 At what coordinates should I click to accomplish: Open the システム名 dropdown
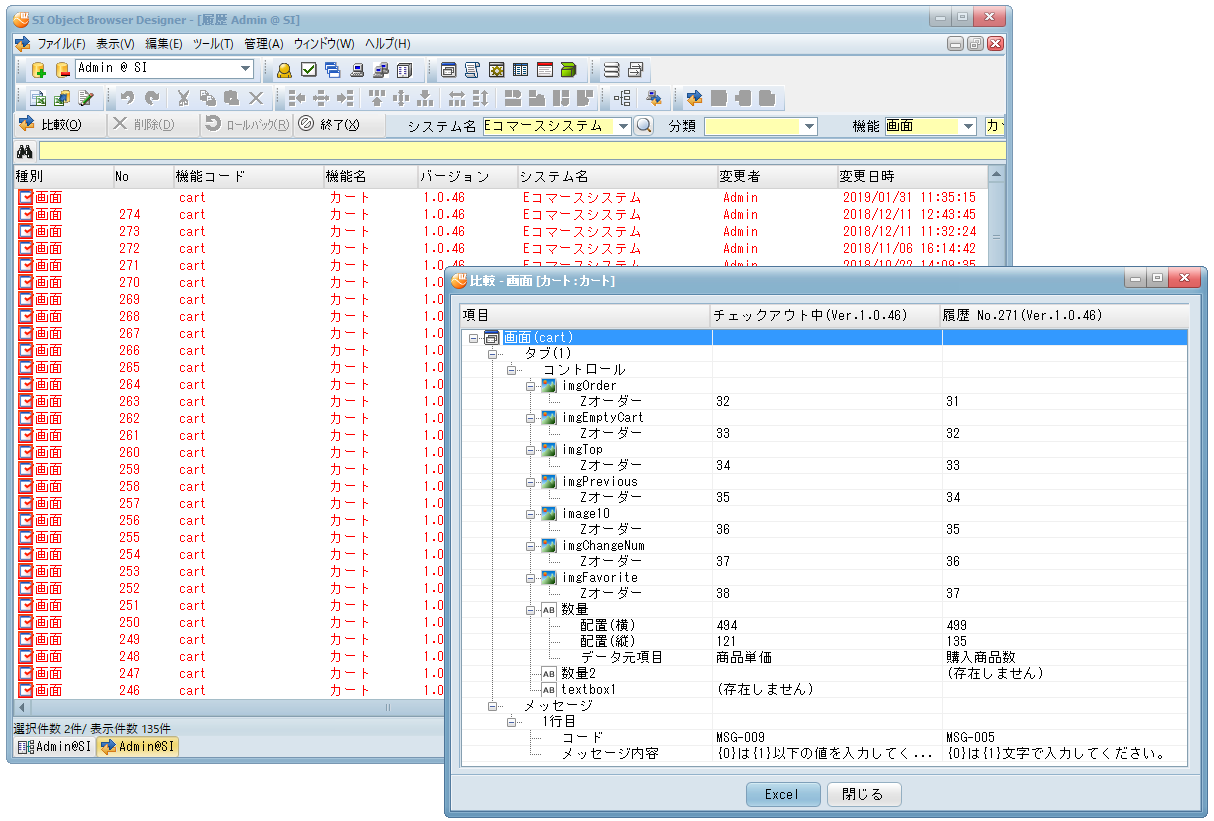tap(623, 126)
